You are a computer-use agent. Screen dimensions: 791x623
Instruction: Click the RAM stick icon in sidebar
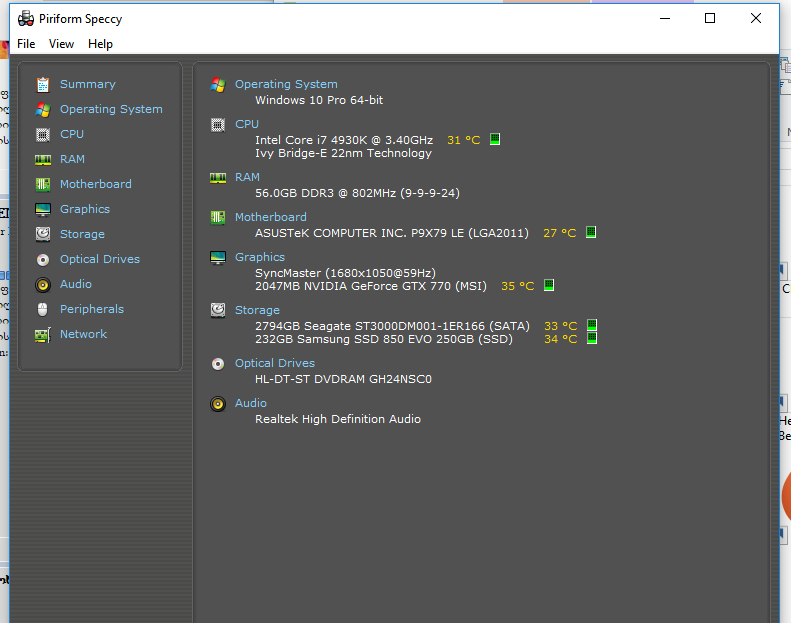(43, 159)
